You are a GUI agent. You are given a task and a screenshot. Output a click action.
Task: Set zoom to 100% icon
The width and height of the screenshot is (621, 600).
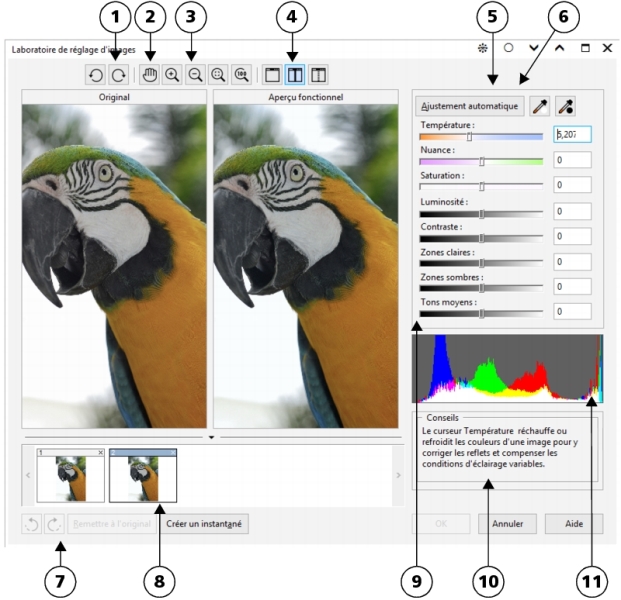pyautogui.click(x=240, y=75)
